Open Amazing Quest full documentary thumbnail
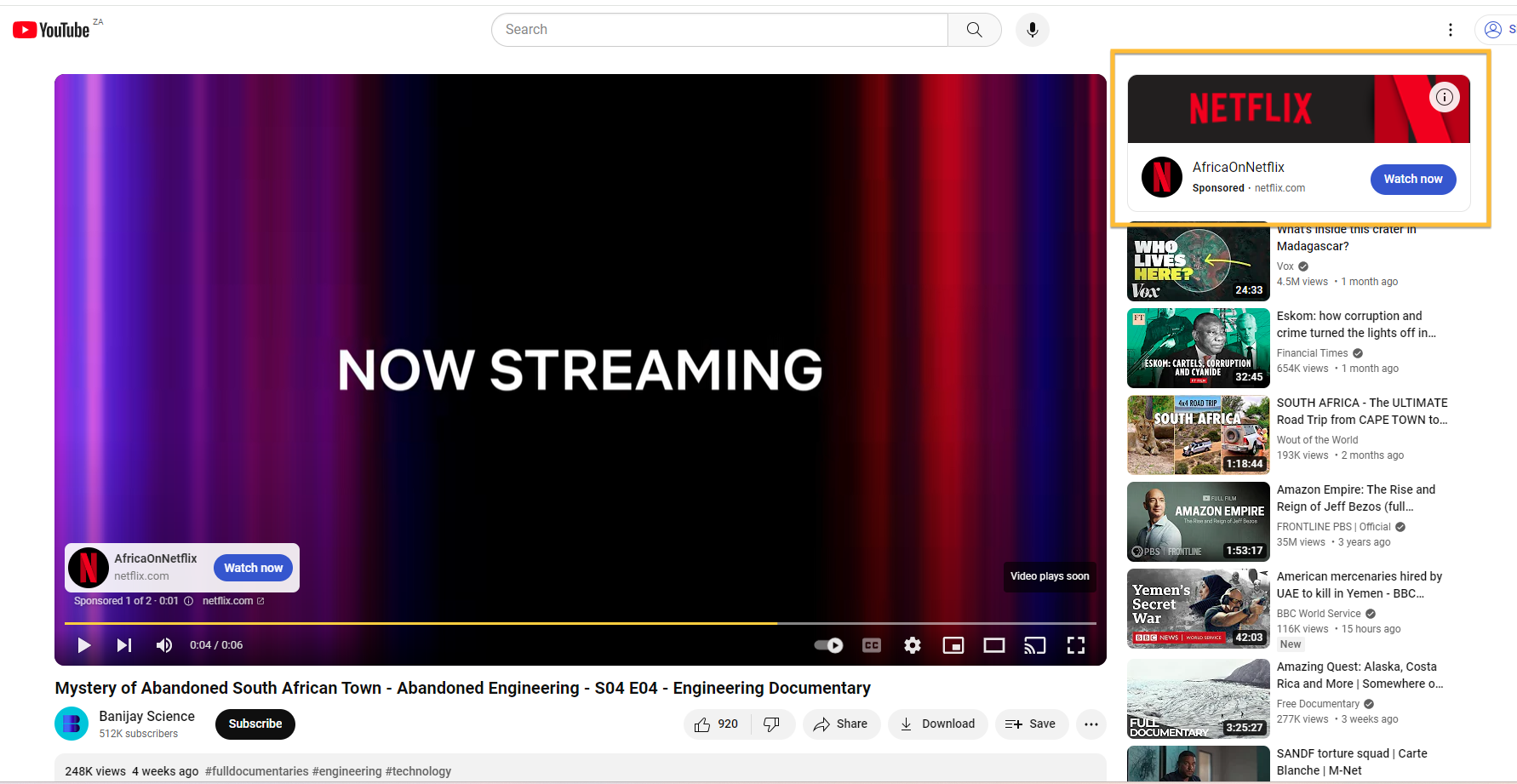Viewport: 1517px width, 784px height. 1199,699
